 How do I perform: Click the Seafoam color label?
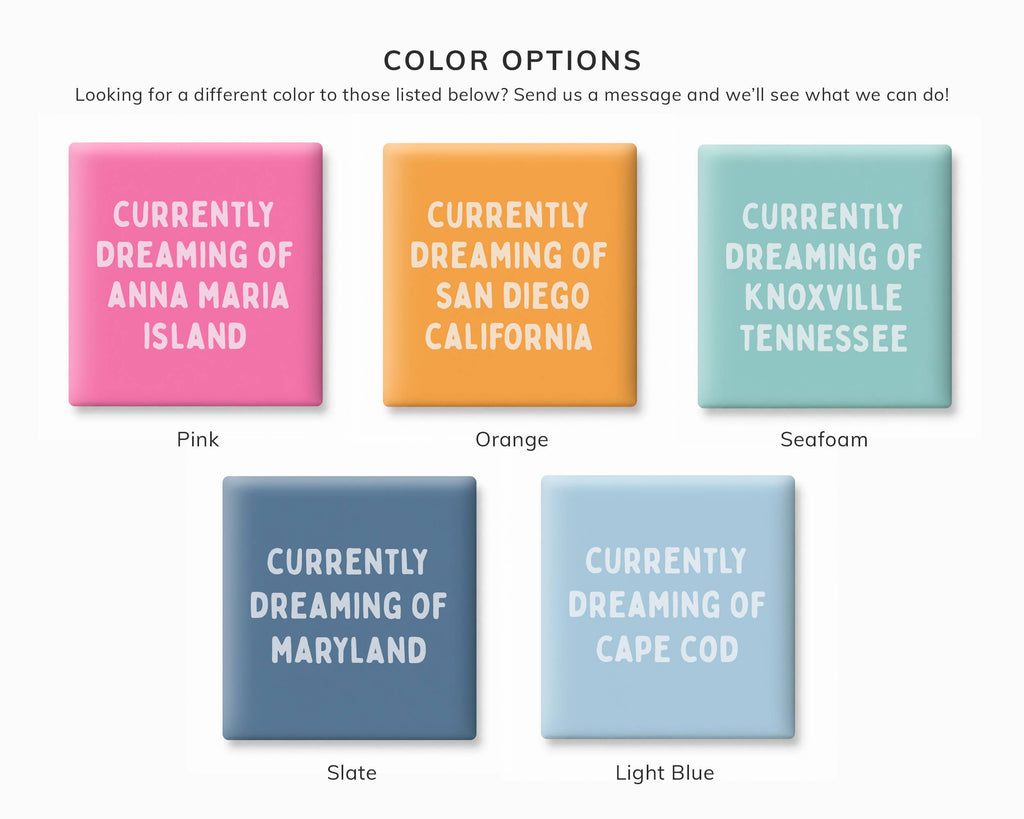pyautogui.click(x=824, y=440)
